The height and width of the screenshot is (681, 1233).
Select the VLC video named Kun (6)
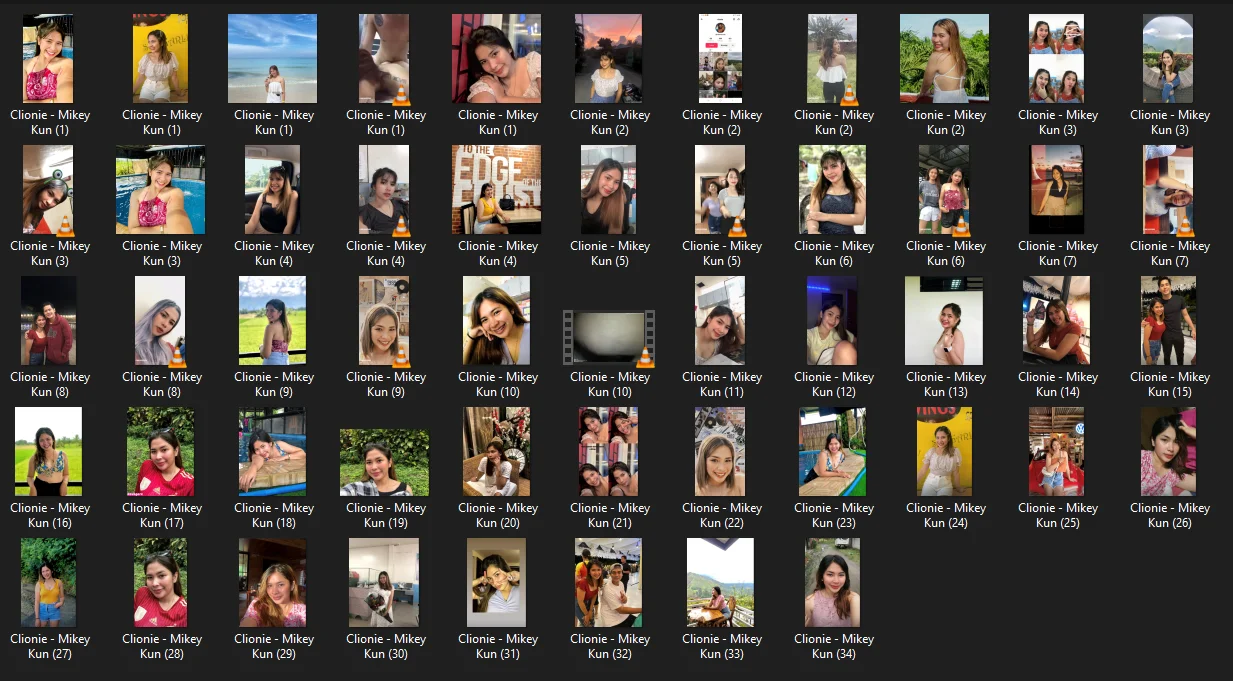[x=944, y=190]
